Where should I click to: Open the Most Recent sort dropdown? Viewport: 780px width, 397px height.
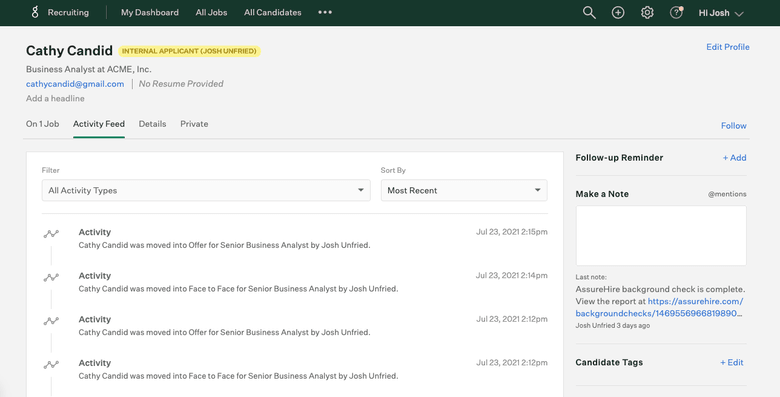pos(464,191)
